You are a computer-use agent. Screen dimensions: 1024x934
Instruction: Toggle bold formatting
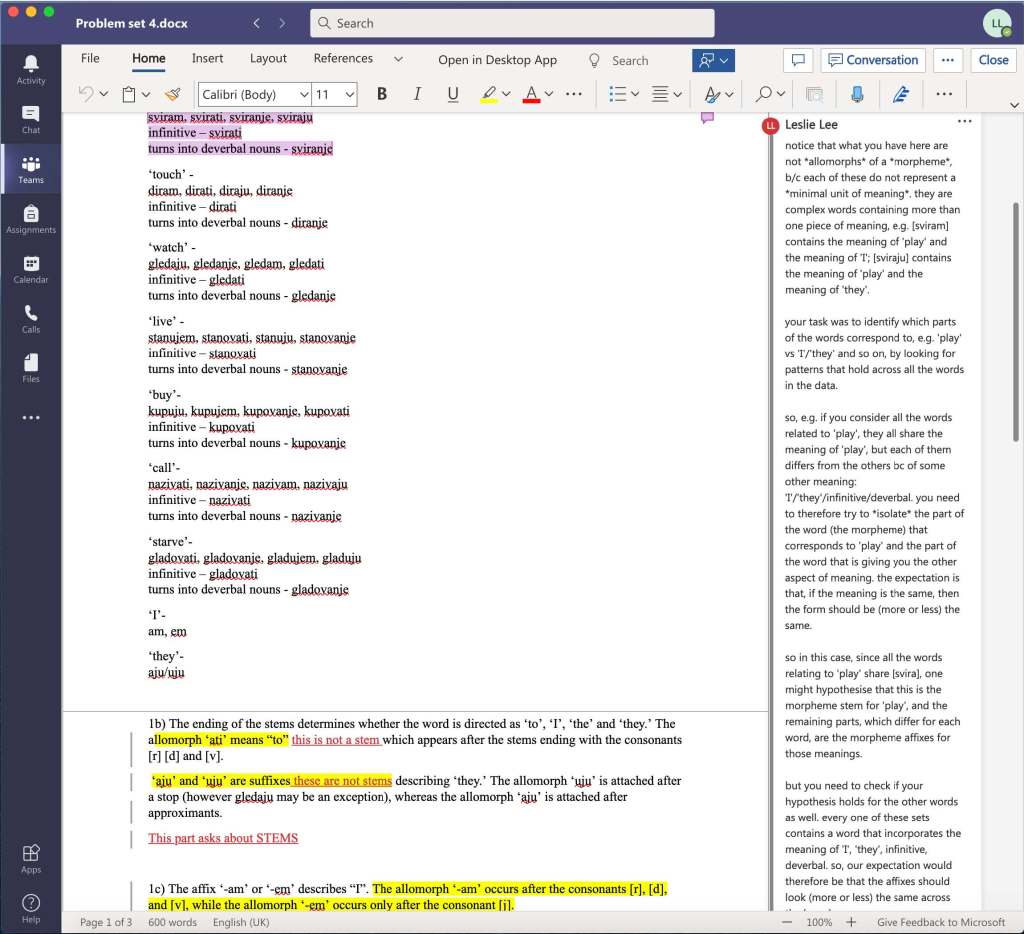click(x=381, y=93)
